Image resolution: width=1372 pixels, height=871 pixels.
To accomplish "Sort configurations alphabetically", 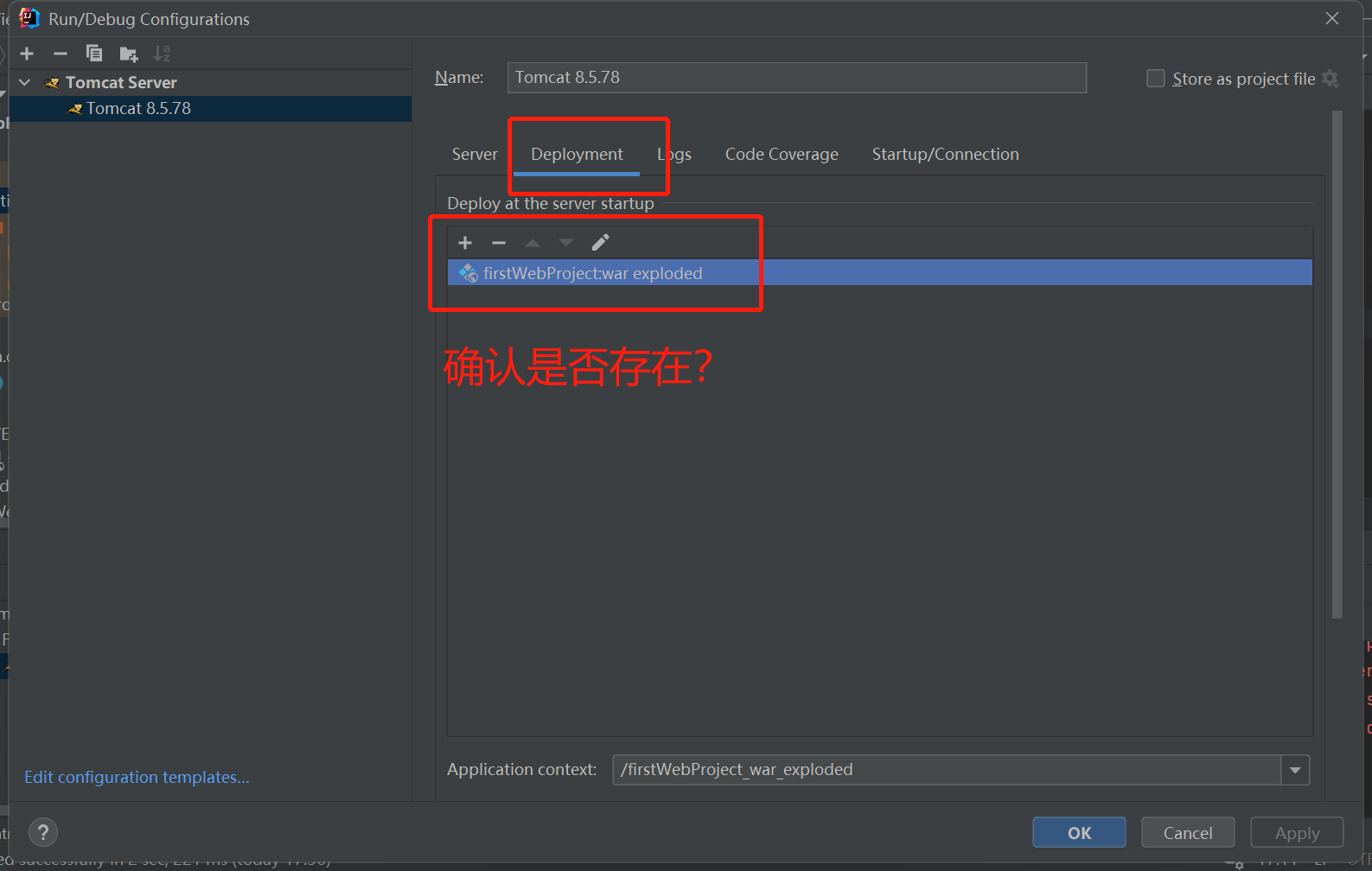I will (162, 54).
